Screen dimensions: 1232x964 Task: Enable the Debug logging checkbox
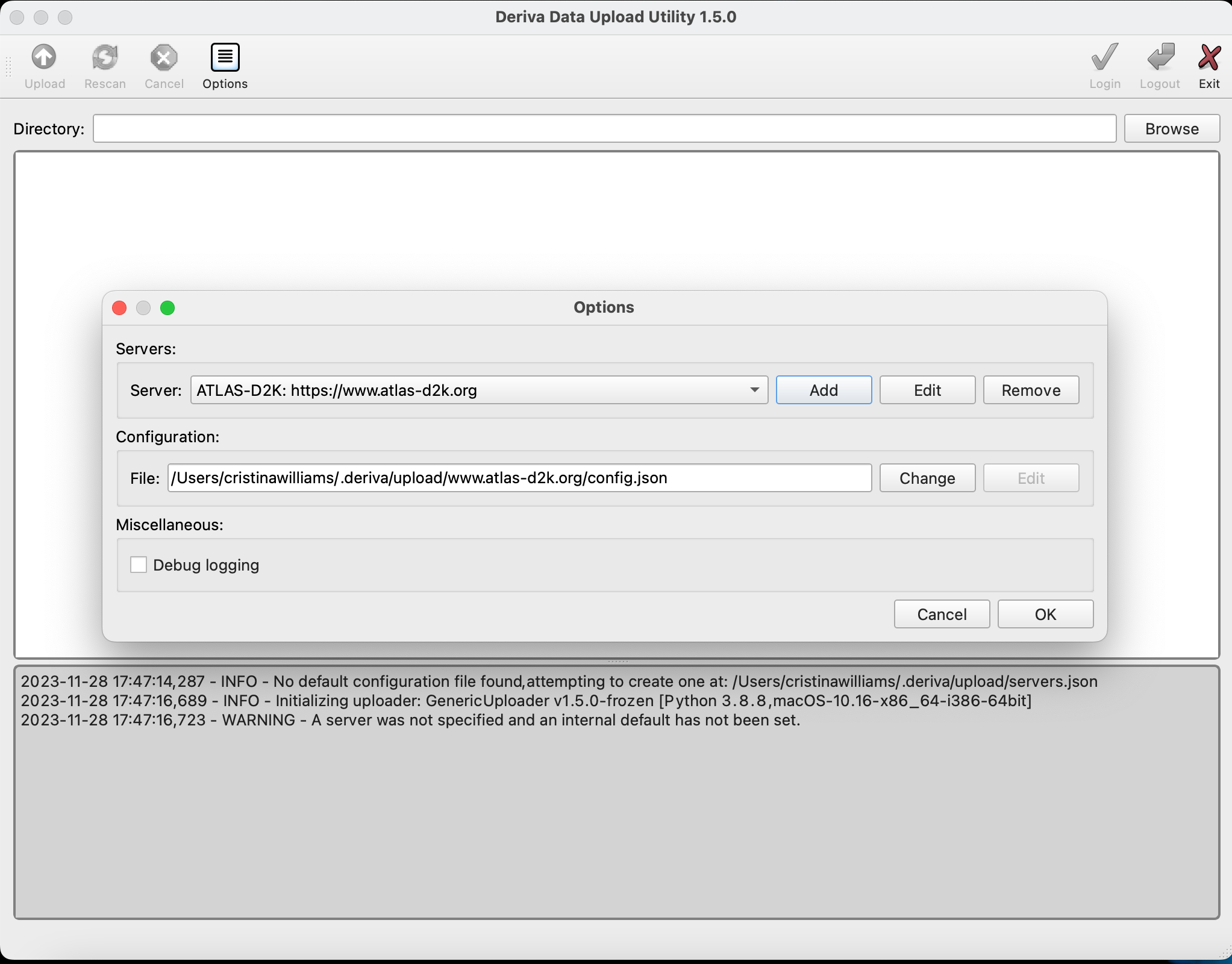pyautogui.click(x=139, y=565)
